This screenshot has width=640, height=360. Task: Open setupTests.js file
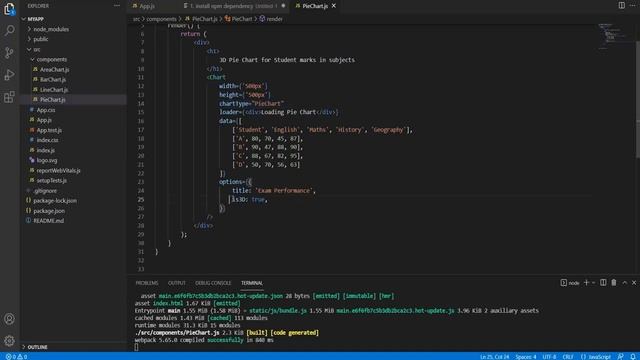(51, 180)
